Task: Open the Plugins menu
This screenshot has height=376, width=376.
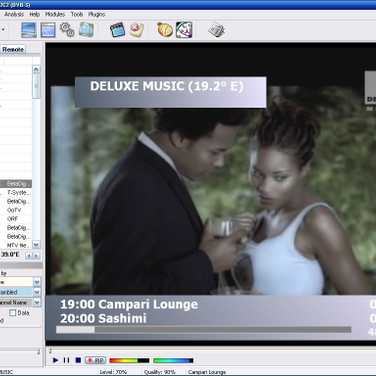Action: point(97,14)
